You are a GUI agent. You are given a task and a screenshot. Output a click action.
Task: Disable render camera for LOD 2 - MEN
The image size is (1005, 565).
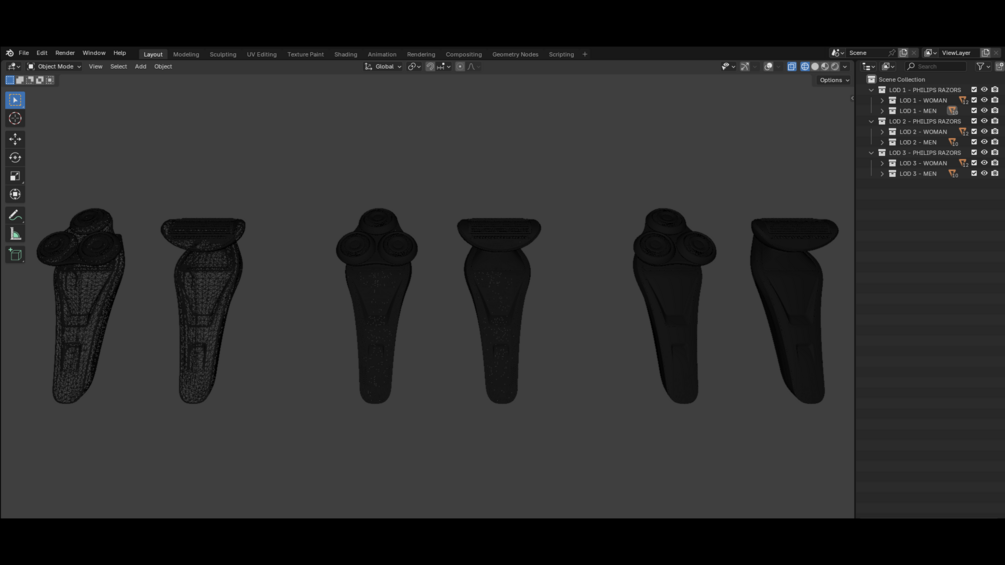(995, 142)
